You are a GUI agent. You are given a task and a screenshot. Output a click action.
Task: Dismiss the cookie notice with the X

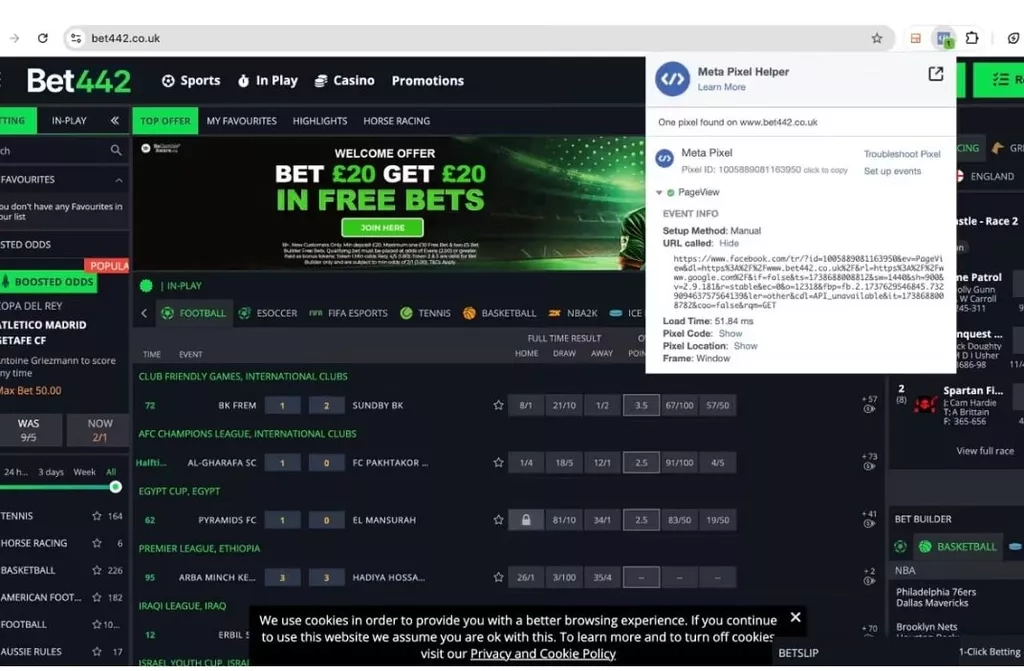pyautogui.click(x=795, y=617)
